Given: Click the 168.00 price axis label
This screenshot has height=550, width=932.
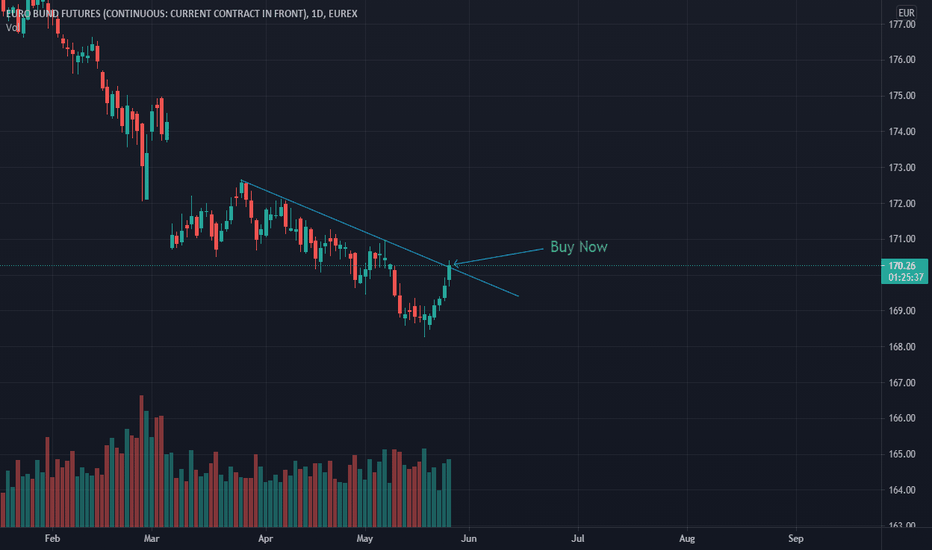Looking at the screenshot, I should point(902,347).
